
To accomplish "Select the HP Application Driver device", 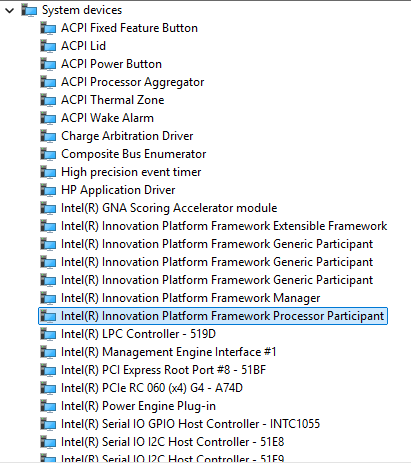I will tap(118, 190).
